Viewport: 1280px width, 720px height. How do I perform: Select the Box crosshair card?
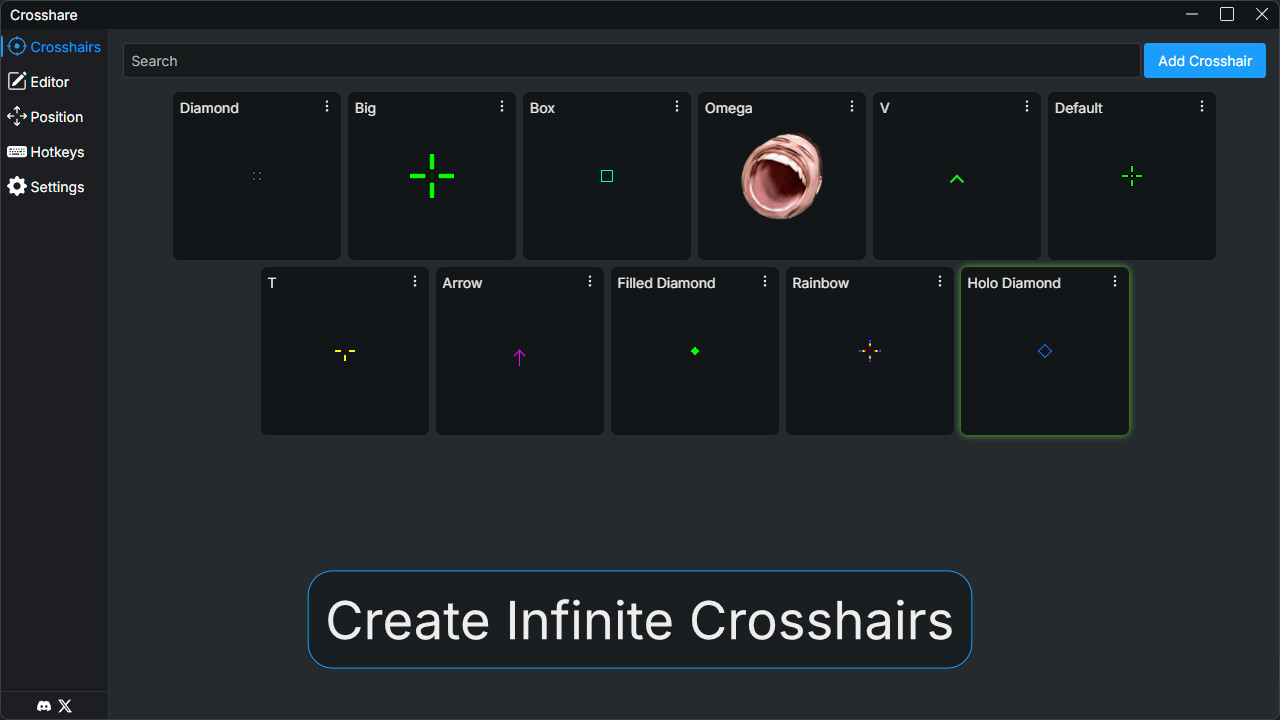click(607, 177)
